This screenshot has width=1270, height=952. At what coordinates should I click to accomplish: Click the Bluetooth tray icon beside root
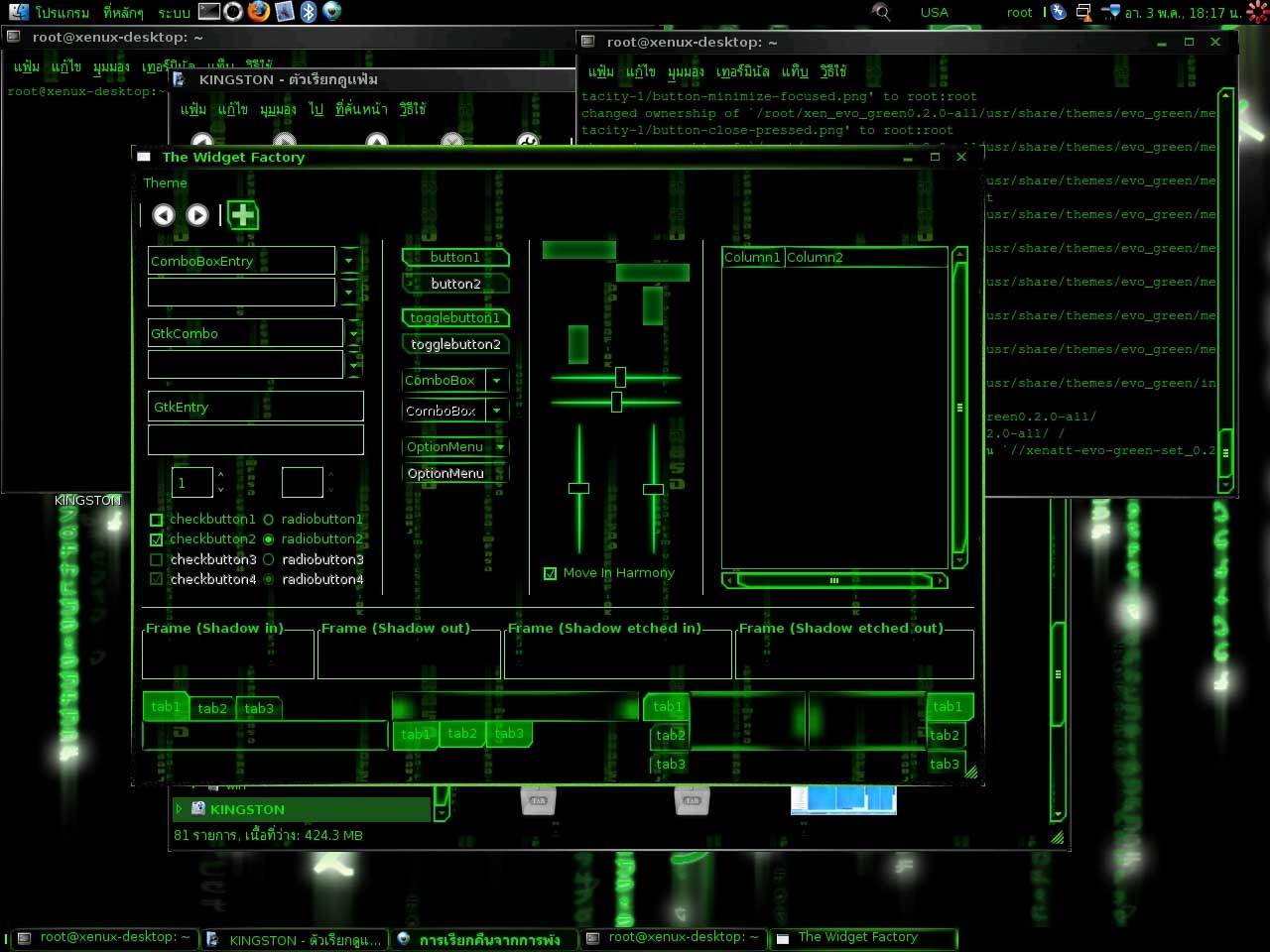coord(1059,12)
